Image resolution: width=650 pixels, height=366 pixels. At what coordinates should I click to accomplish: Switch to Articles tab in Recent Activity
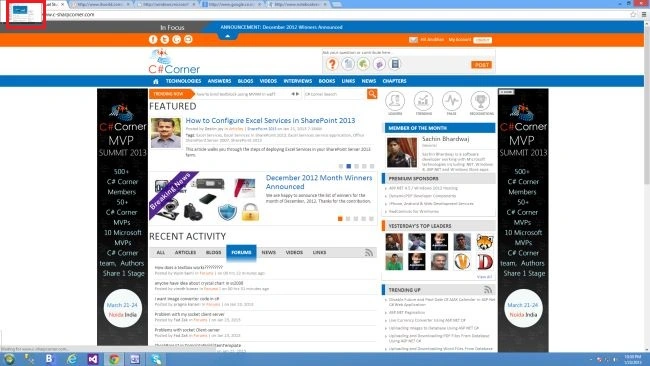pos(185,252)
